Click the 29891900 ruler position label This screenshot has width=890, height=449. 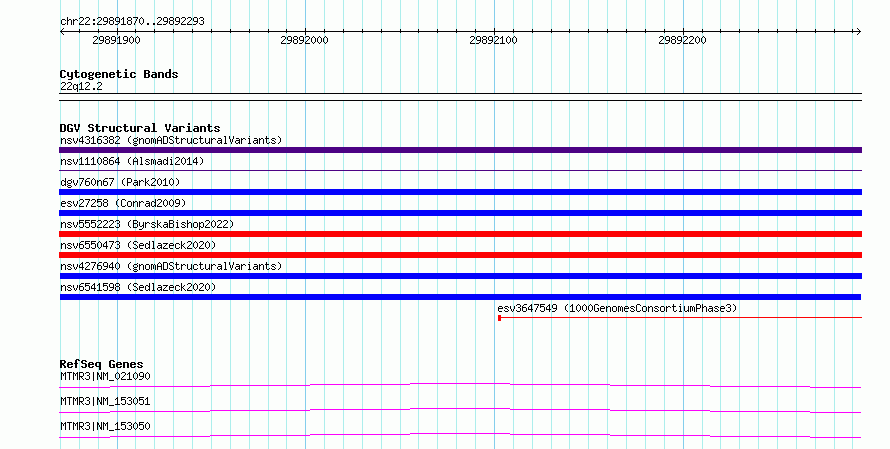point(116,40)
